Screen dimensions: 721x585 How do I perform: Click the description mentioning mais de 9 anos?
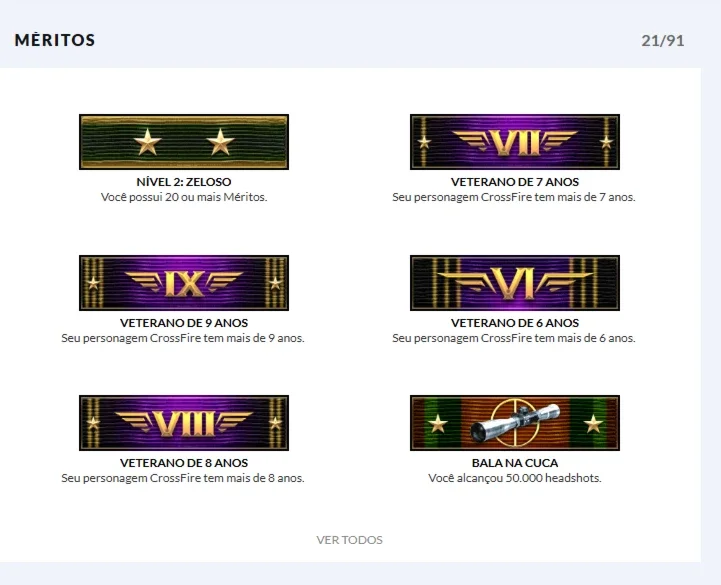183,338
